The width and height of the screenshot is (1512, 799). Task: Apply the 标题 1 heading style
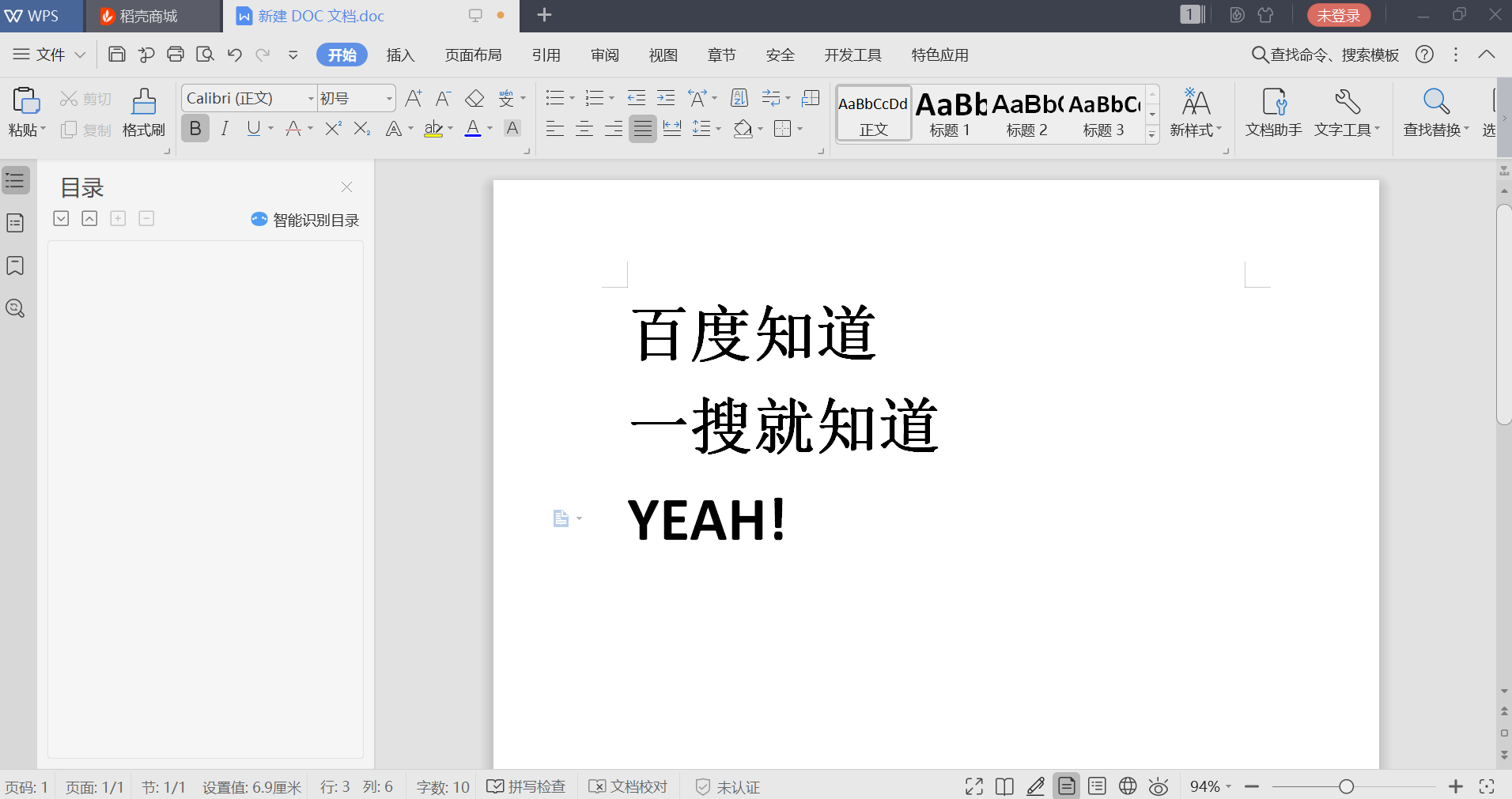950,113
